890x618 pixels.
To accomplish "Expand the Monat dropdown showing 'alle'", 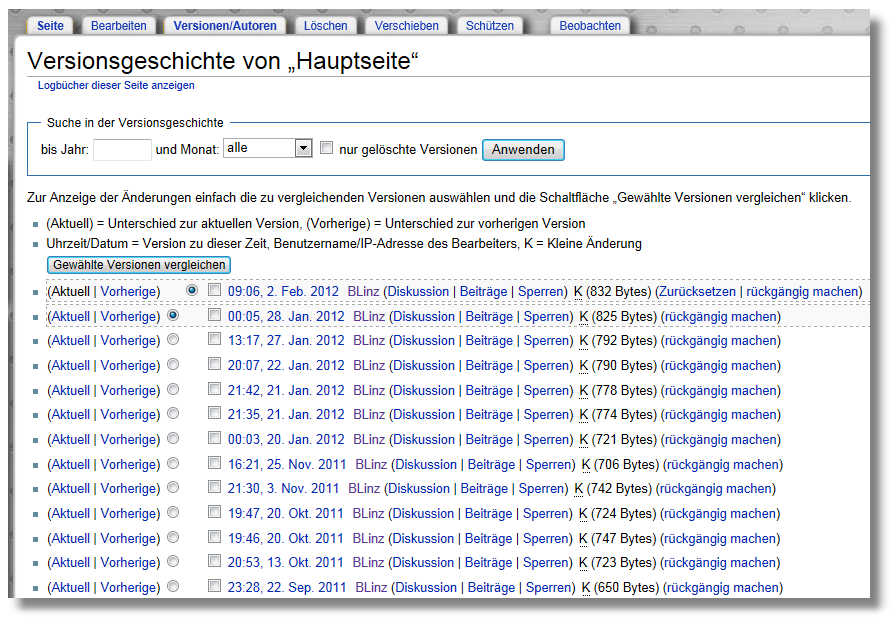I will (268, 148).
